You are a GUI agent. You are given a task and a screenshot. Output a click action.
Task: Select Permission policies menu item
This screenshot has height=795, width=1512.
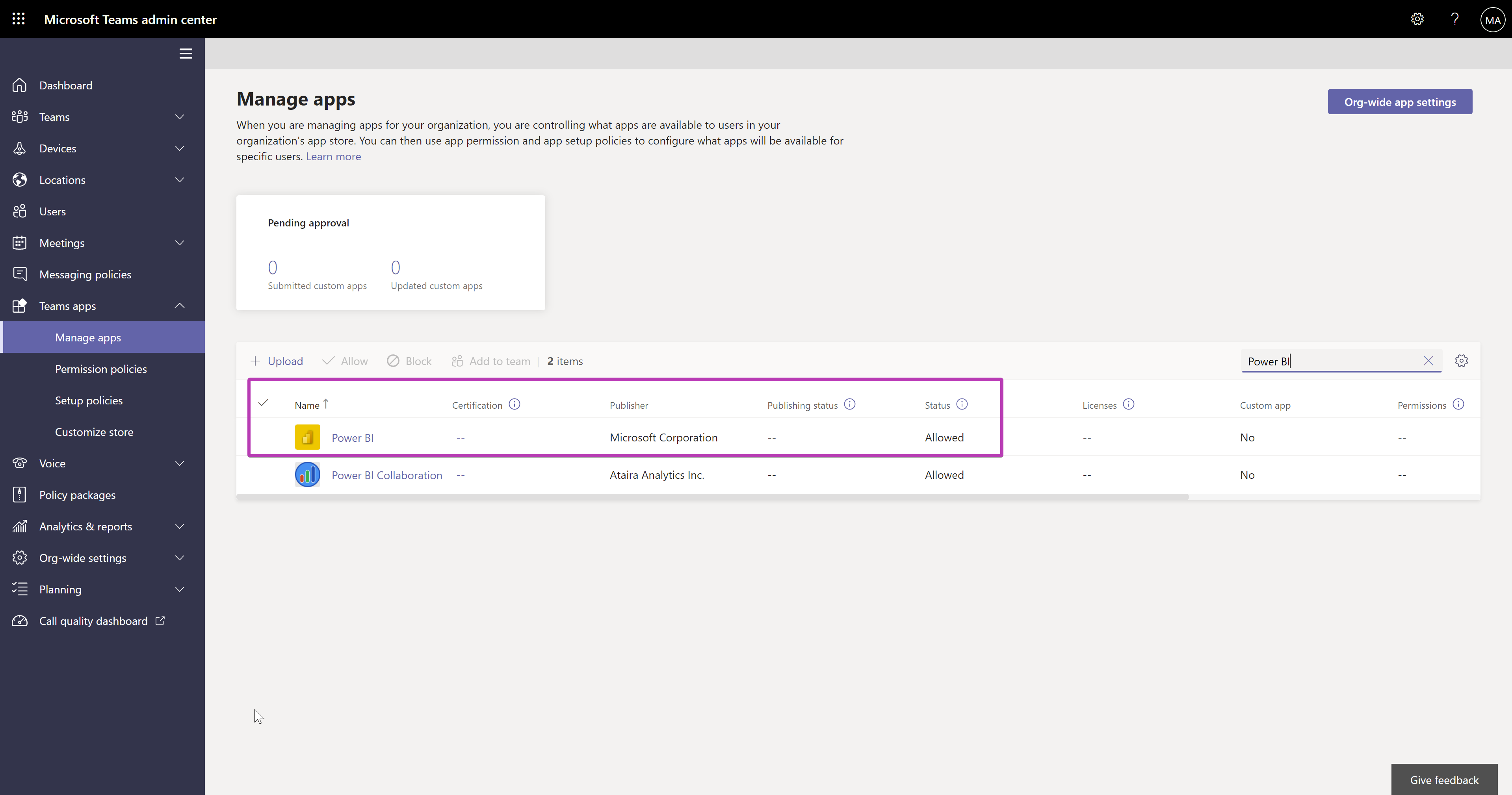101,368
